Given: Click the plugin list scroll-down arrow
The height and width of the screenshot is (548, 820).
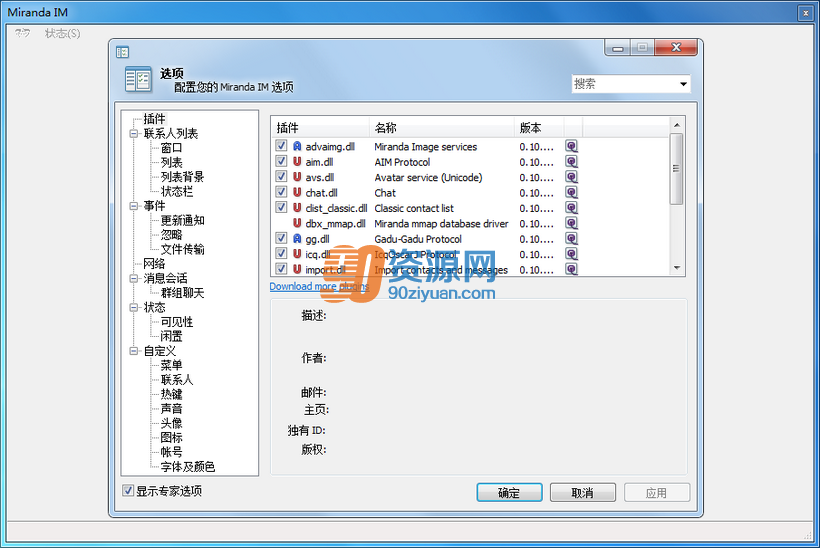Looking at the screenshot, I should point(677,268).
